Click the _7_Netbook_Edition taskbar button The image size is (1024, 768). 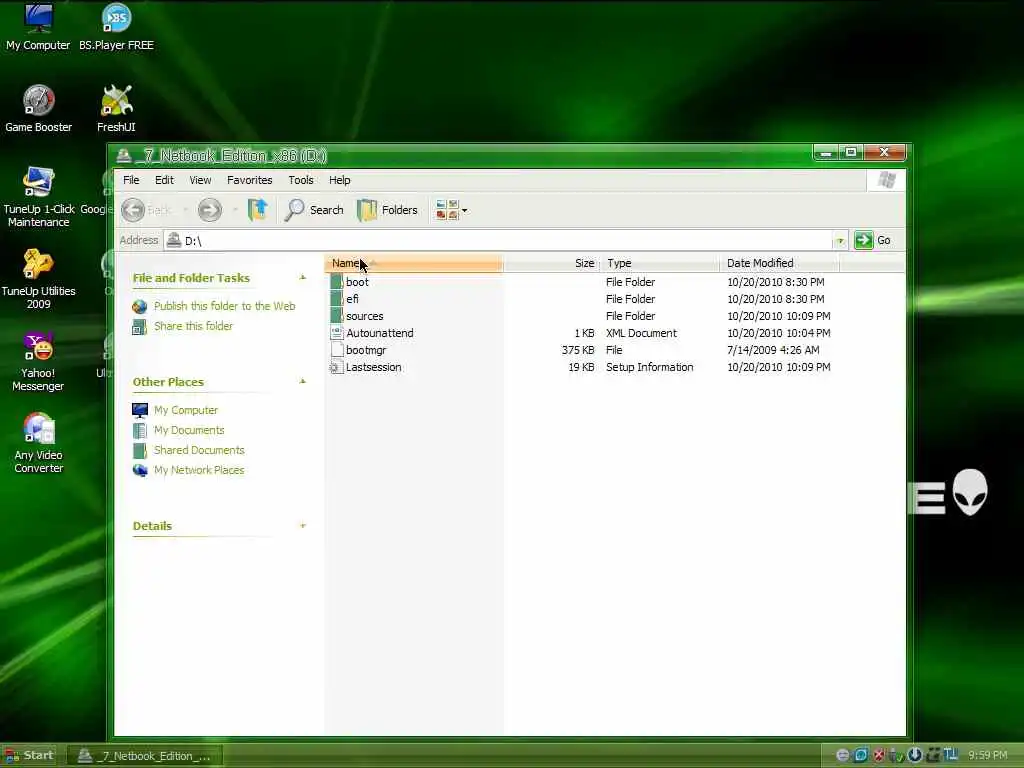click(x=144, y=756)
